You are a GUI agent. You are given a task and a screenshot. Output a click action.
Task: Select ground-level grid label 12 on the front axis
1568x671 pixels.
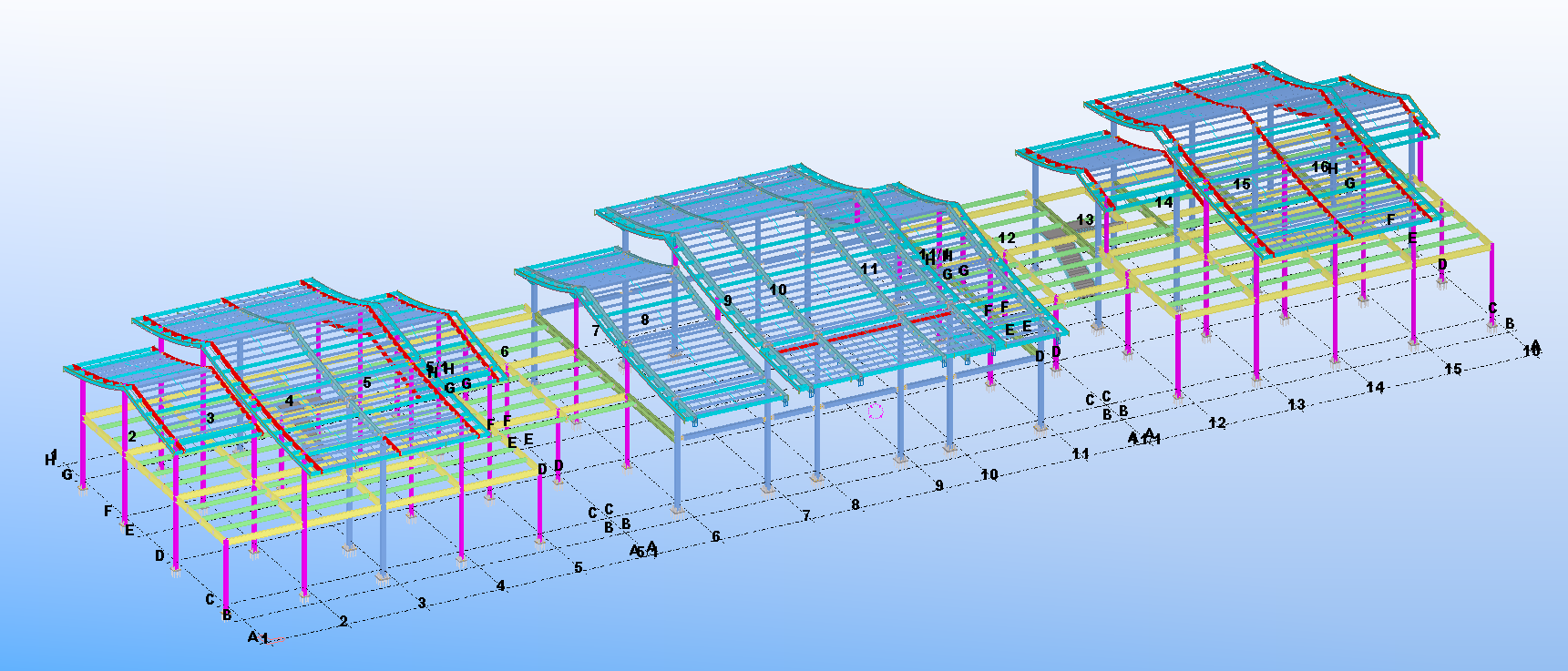1216,422
